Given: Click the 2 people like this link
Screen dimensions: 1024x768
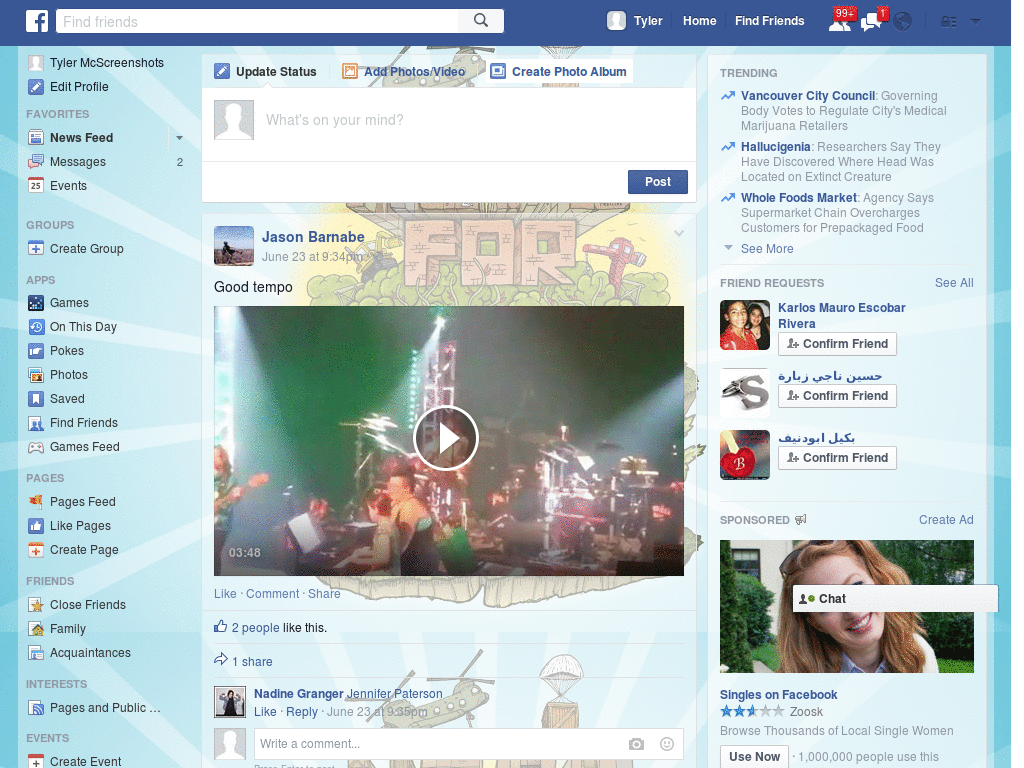Looking at the screenshot, I should [x=255, y=628].
